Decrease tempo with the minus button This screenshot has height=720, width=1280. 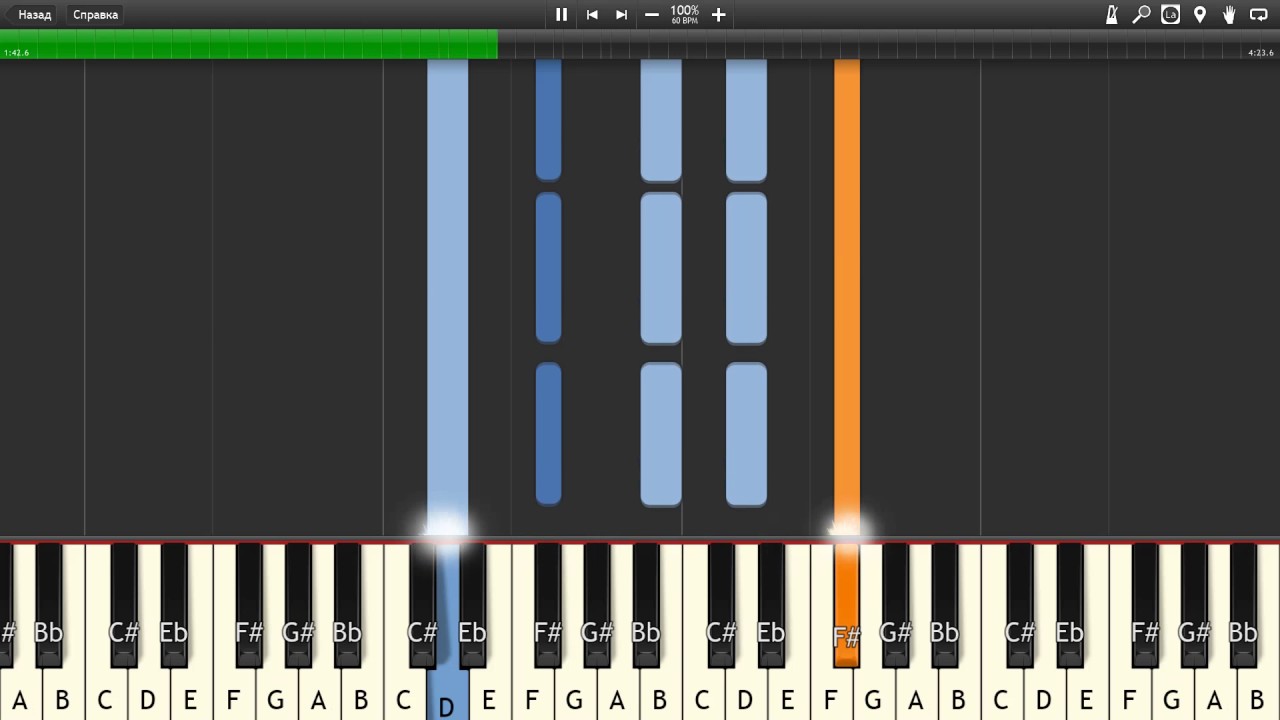click(x=652, y=15)
